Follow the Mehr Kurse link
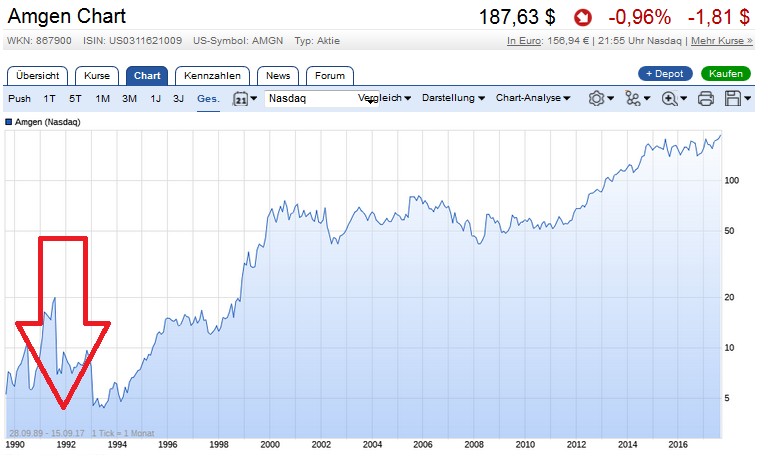This screenshot has height=455, width=758. 722,41
